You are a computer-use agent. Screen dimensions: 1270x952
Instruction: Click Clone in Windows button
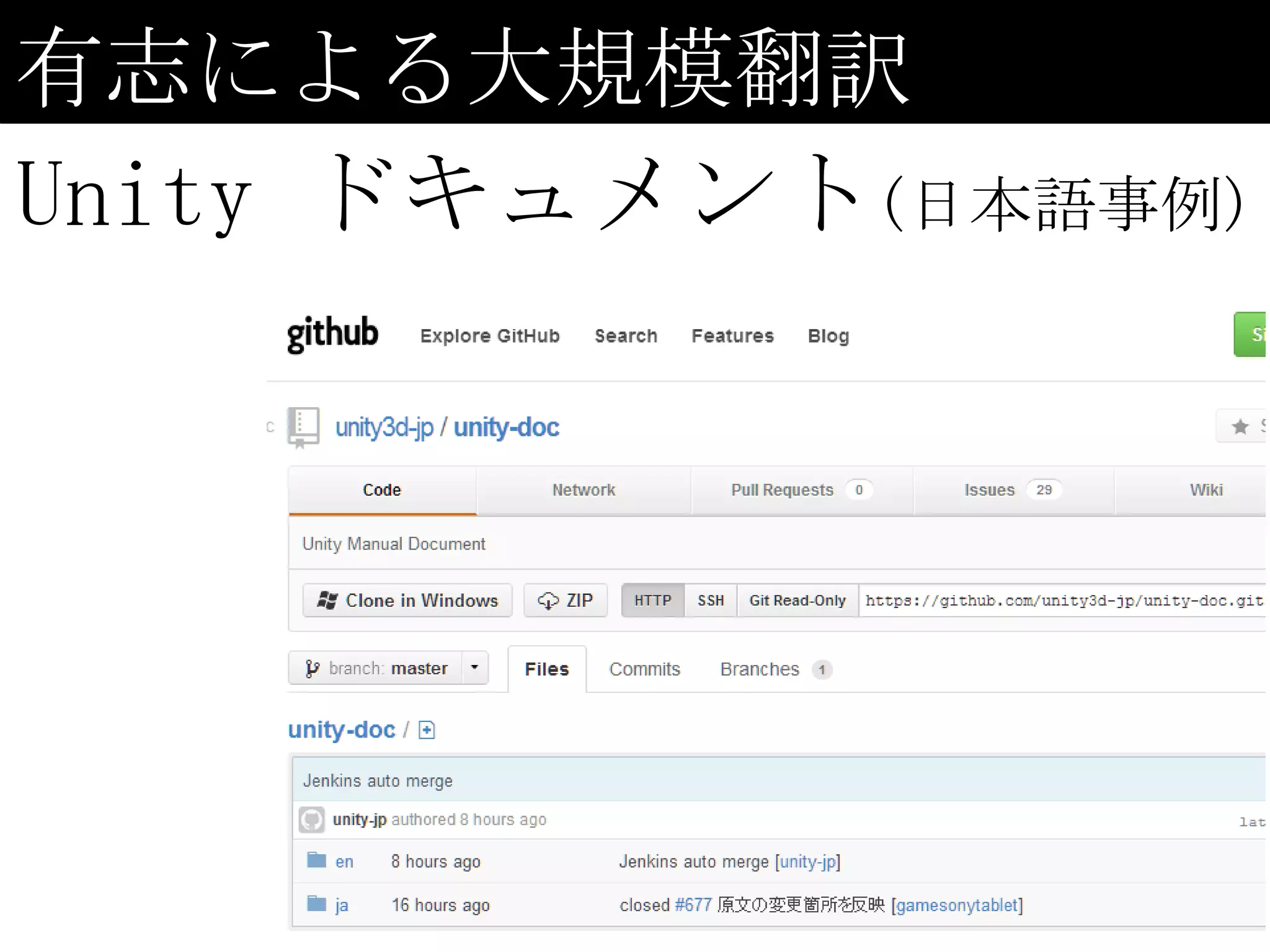click(x=407, y=601)
